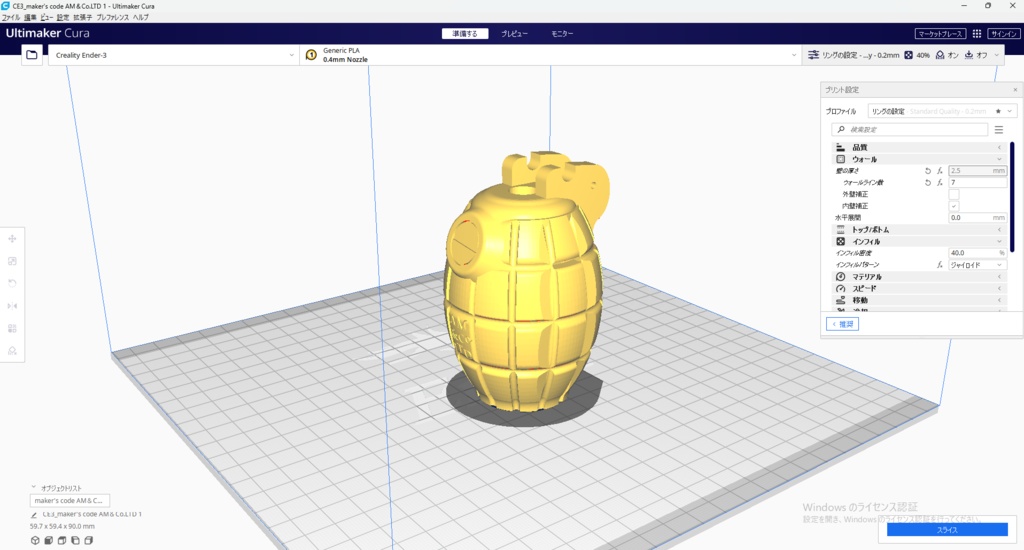The width and height of the screenshot is (1024, 550).
Task: Select the Support Blocker tool
Action: point(12,351)
